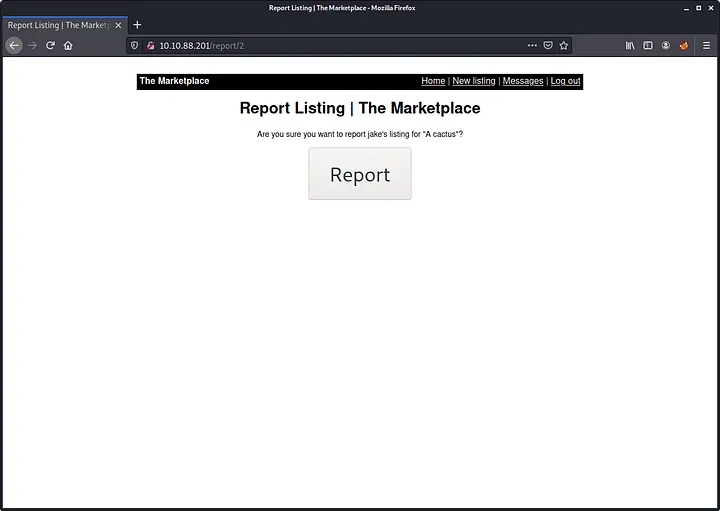720x511 pixels.
Task: Bookmark this page with the star icon
Action: (x=564, y=45)
